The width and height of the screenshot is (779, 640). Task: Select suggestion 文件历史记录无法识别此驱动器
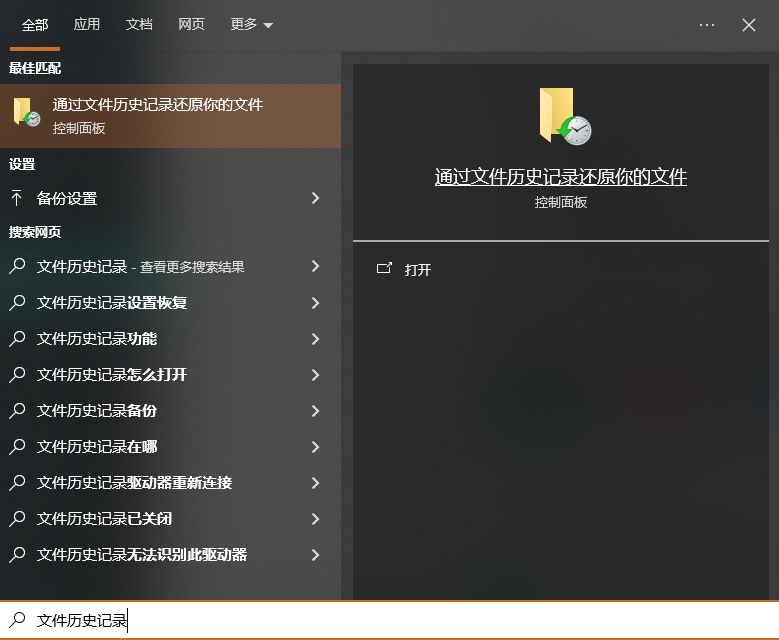pos(170,555)
